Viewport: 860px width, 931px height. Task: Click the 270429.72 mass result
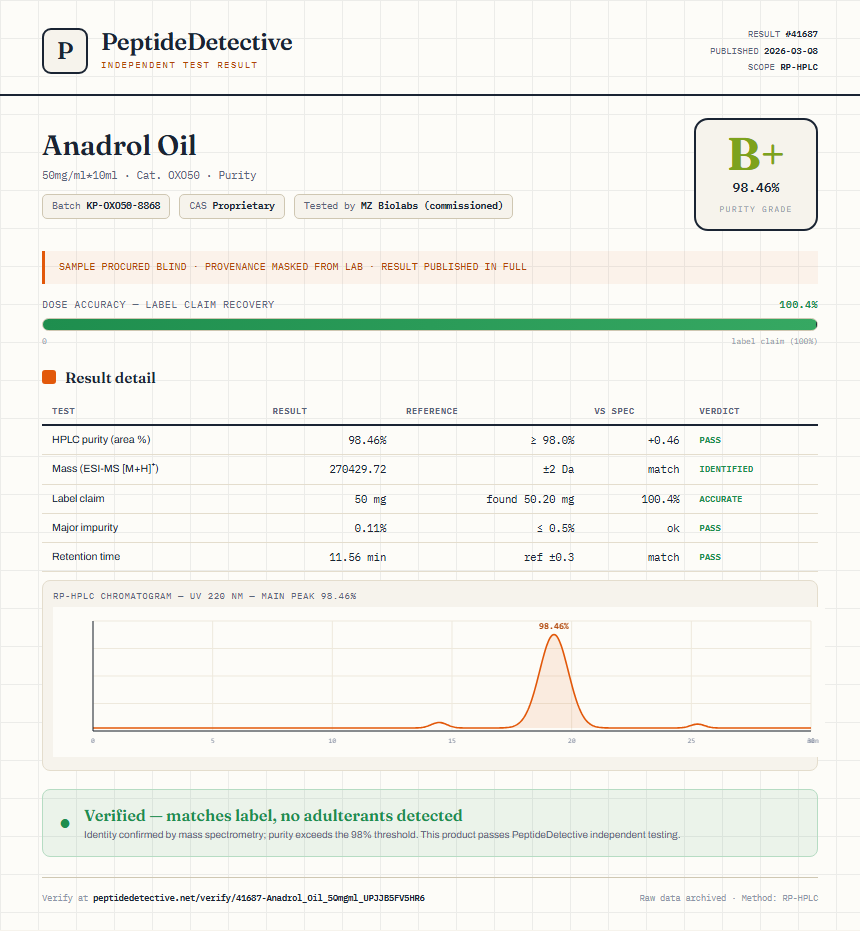[x=358, y=469]
